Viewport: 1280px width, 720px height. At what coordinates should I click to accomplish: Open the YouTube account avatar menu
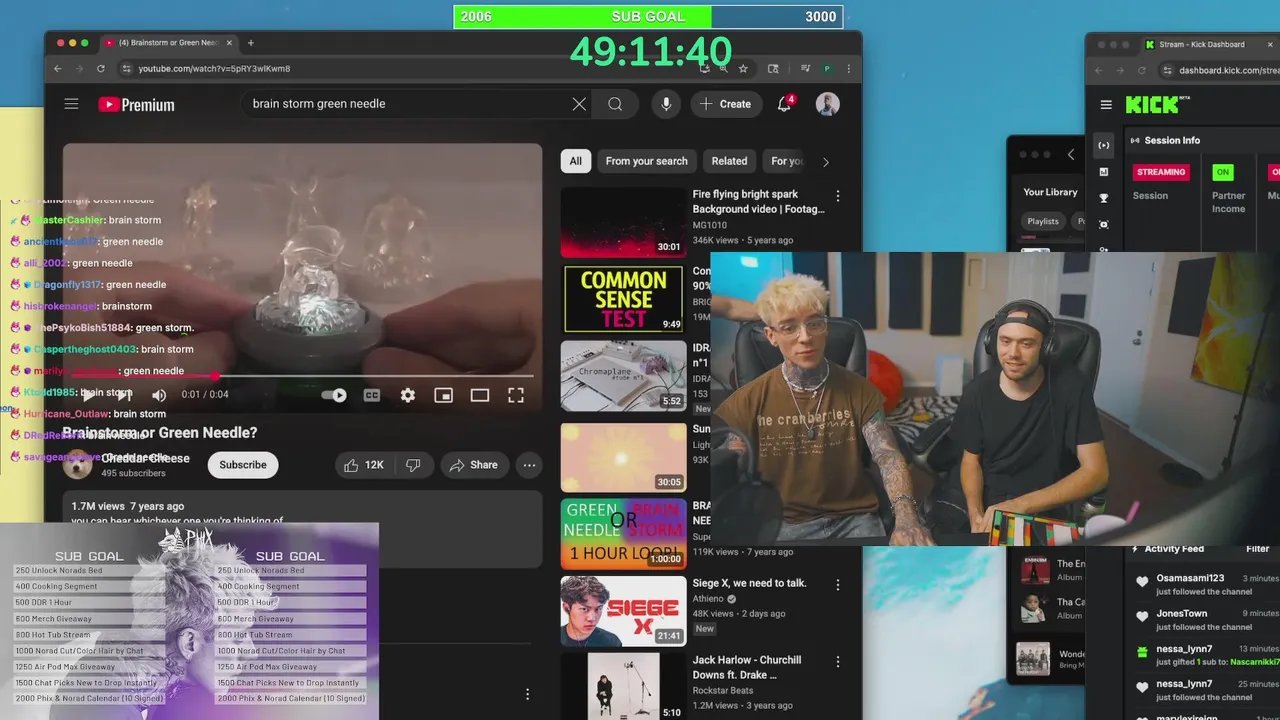[x=827, y=104]
